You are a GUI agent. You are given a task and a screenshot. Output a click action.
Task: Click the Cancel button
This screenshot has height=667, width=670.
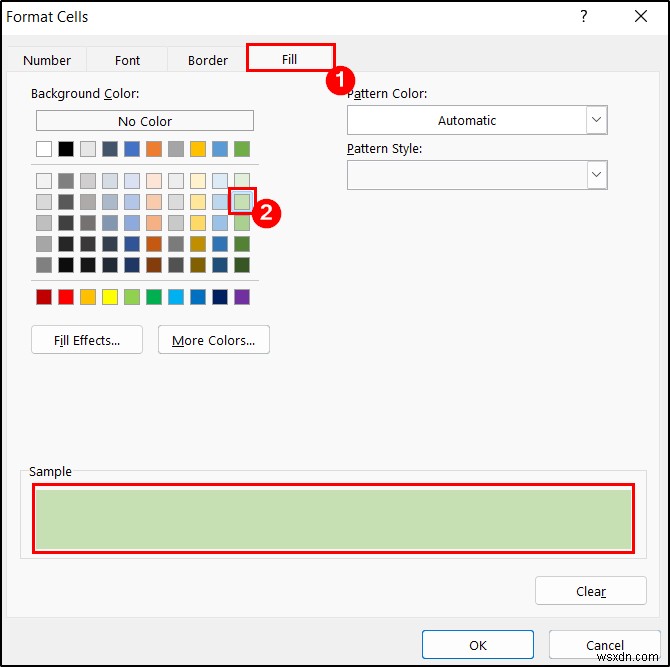tap(604, 645)
